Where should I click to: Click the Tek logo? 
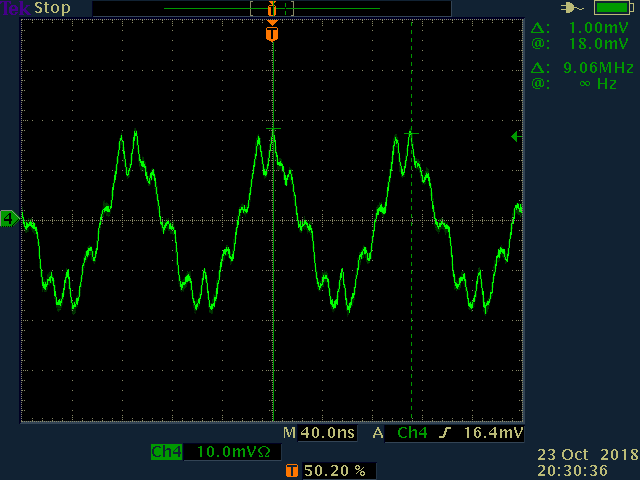[15, 8]
